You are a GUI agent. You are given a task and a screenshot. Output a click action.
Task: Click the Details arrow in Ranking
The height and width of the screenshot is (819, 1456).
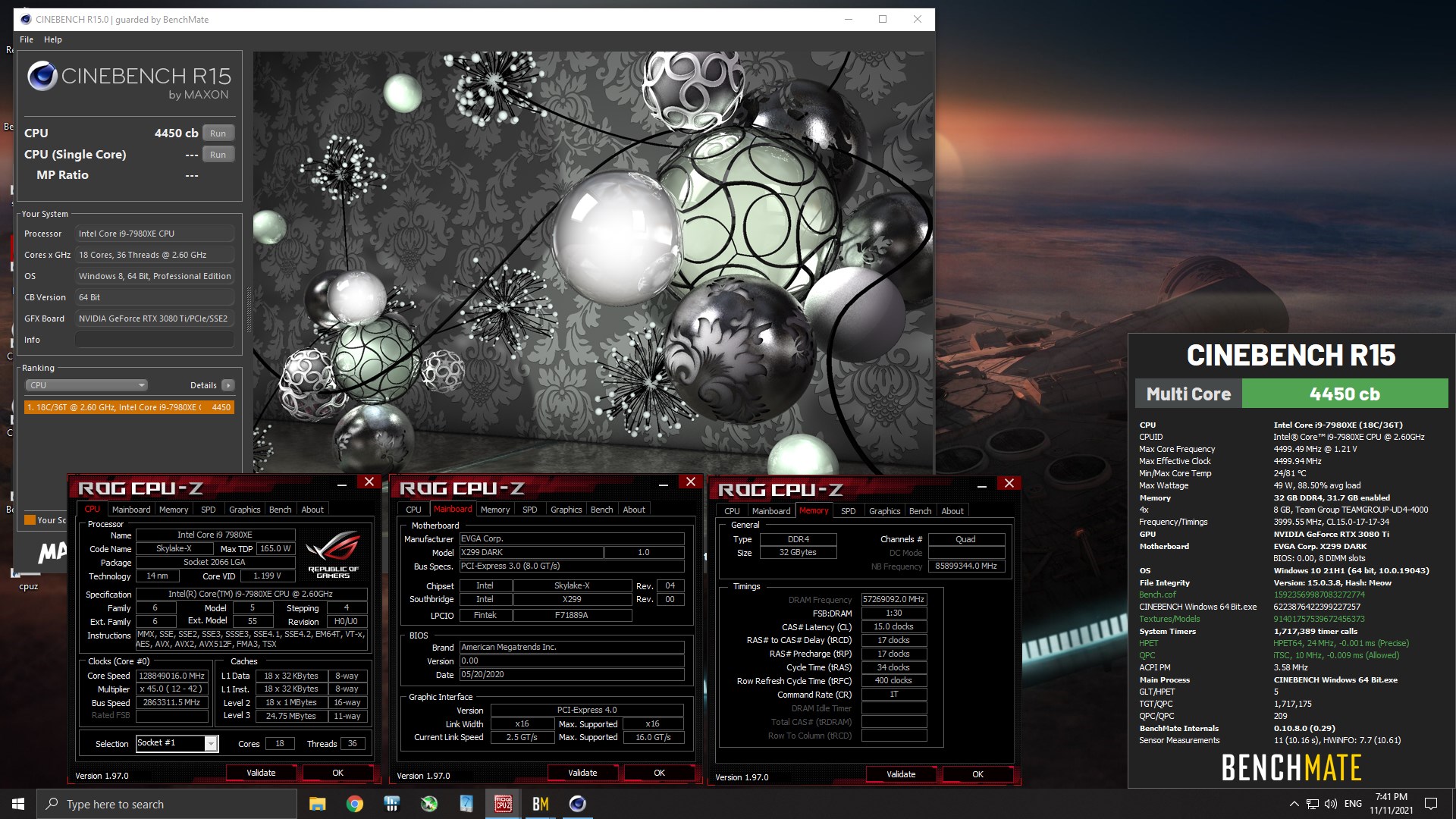click(x=227, y=385)
